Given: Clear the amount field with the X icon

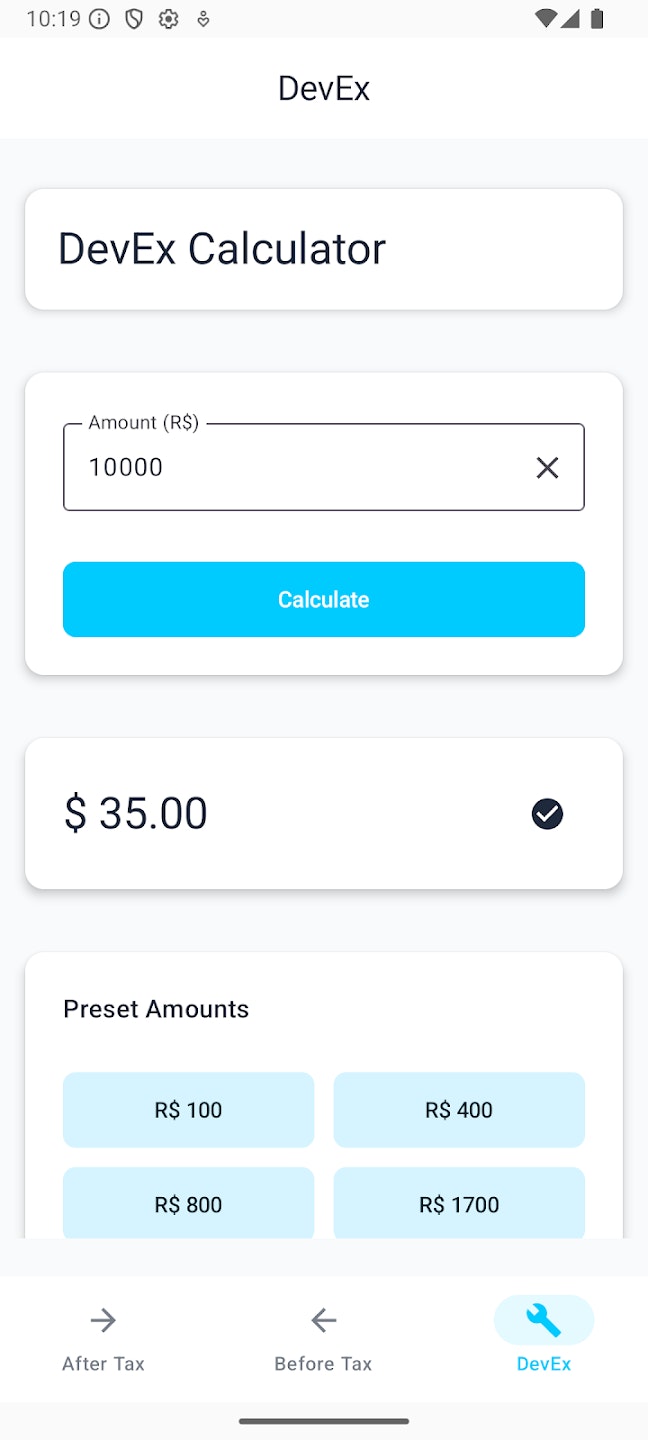Looking at the screenshot, I should point(547,467).
